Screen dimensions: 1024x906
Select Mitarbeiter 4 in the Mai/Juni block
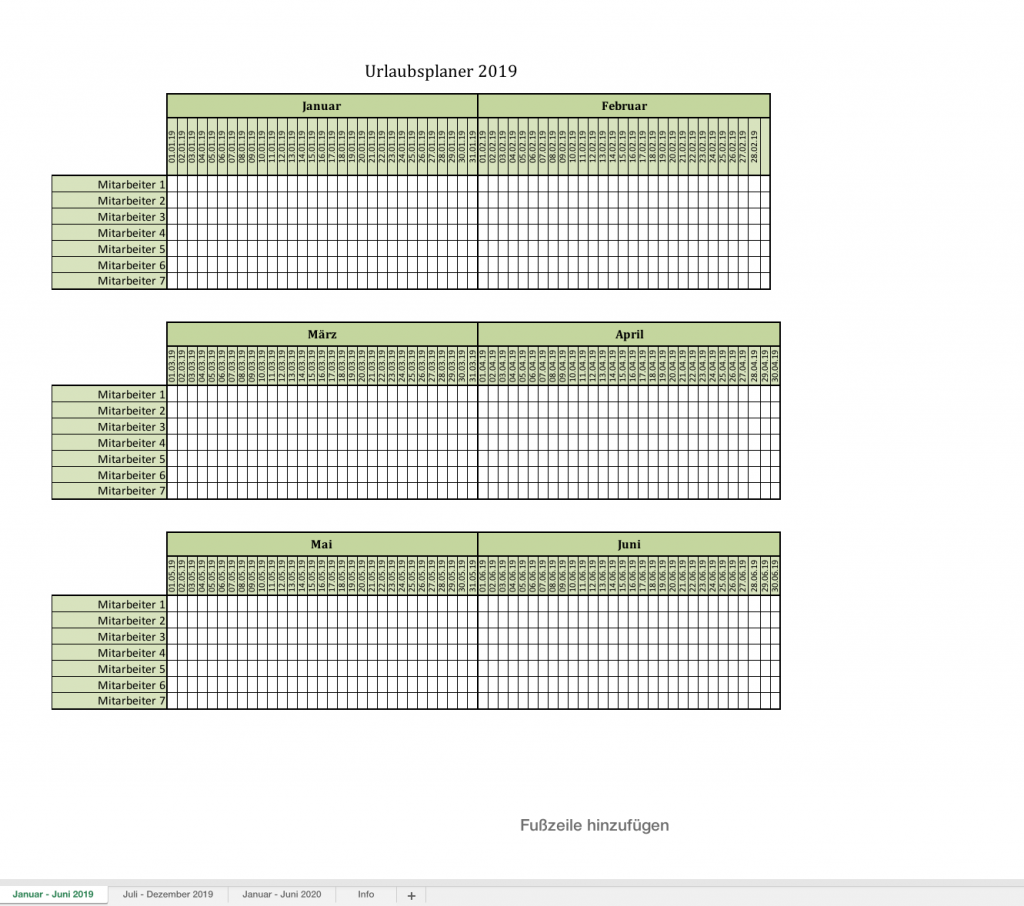109,653
